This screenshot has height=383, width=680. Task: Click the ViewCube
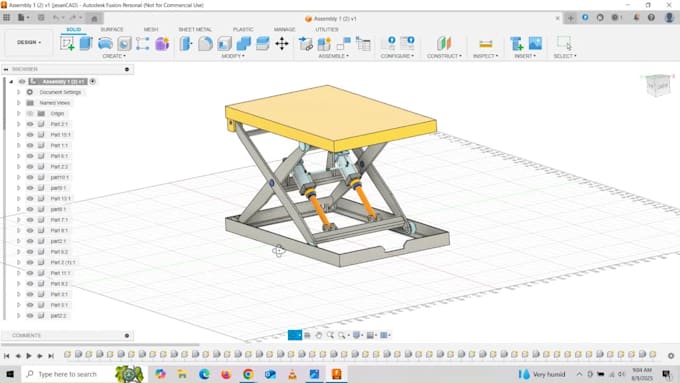coord(658,85)
